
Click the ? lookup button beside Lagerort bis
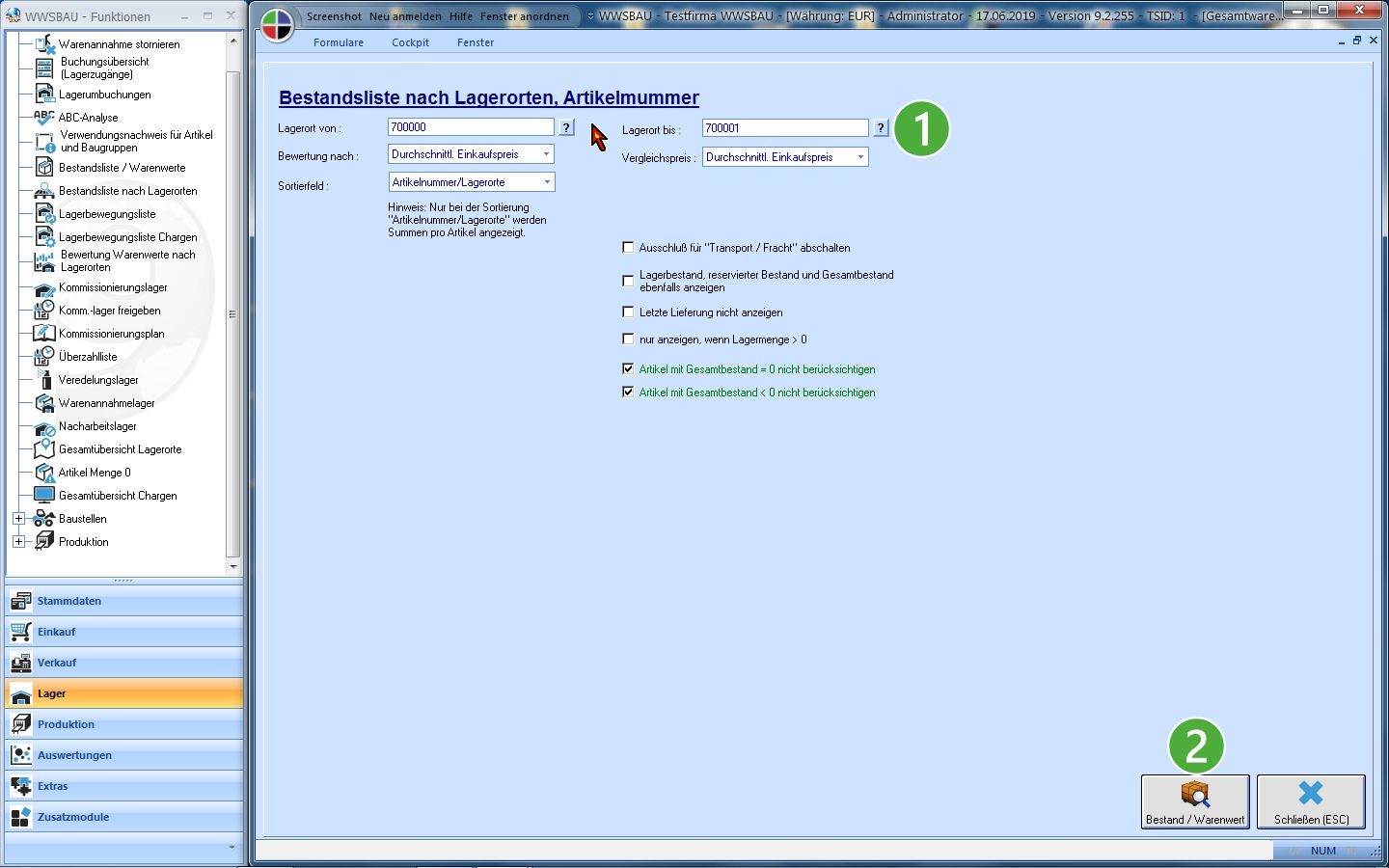pos(881,128)
